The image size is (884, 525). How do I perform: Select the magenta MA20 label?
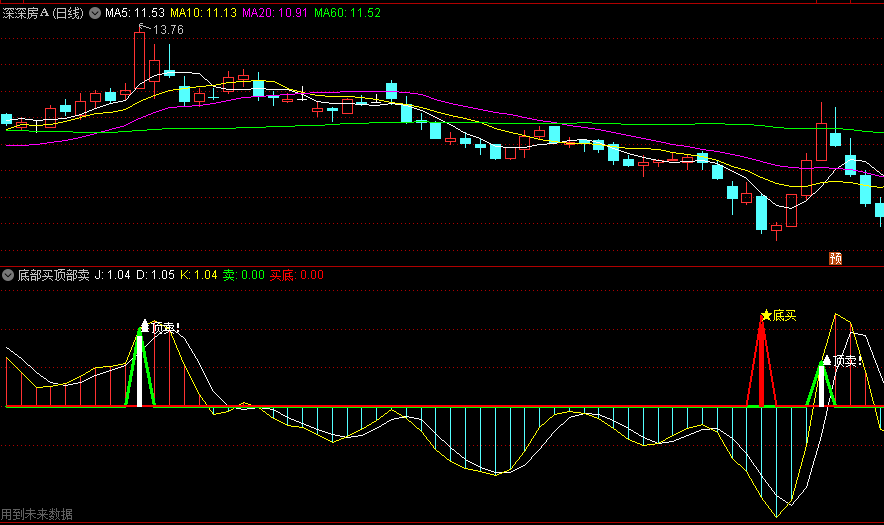click(275, 14)
